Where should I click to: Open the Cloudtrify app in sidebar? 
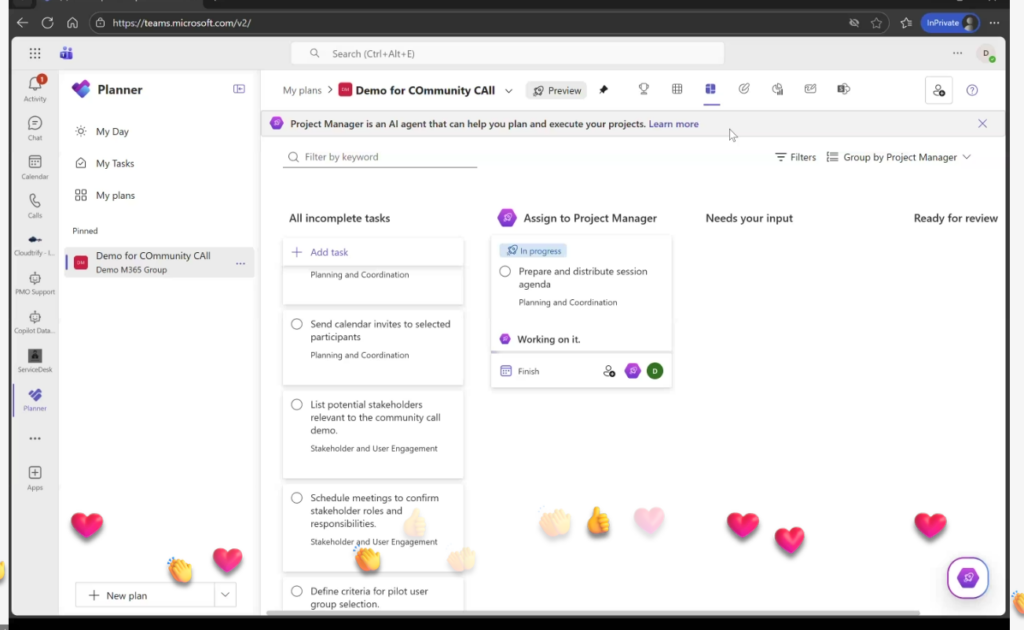tap(35, 245)
